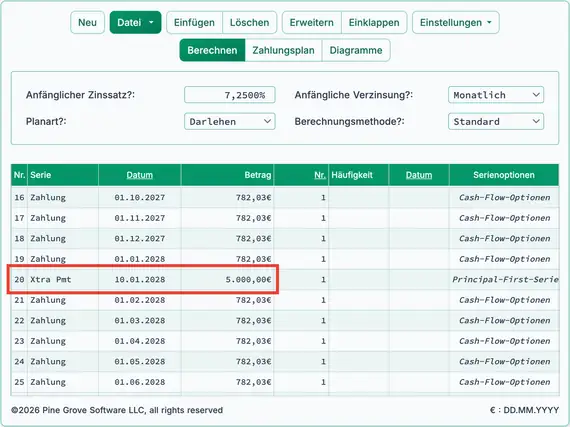Open Cash-Flow-Optionen for row 22

click(504, 321)
